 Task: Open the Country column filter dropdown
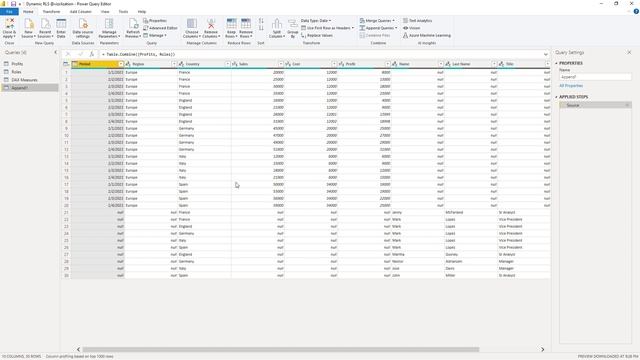(x=228, y=64)
